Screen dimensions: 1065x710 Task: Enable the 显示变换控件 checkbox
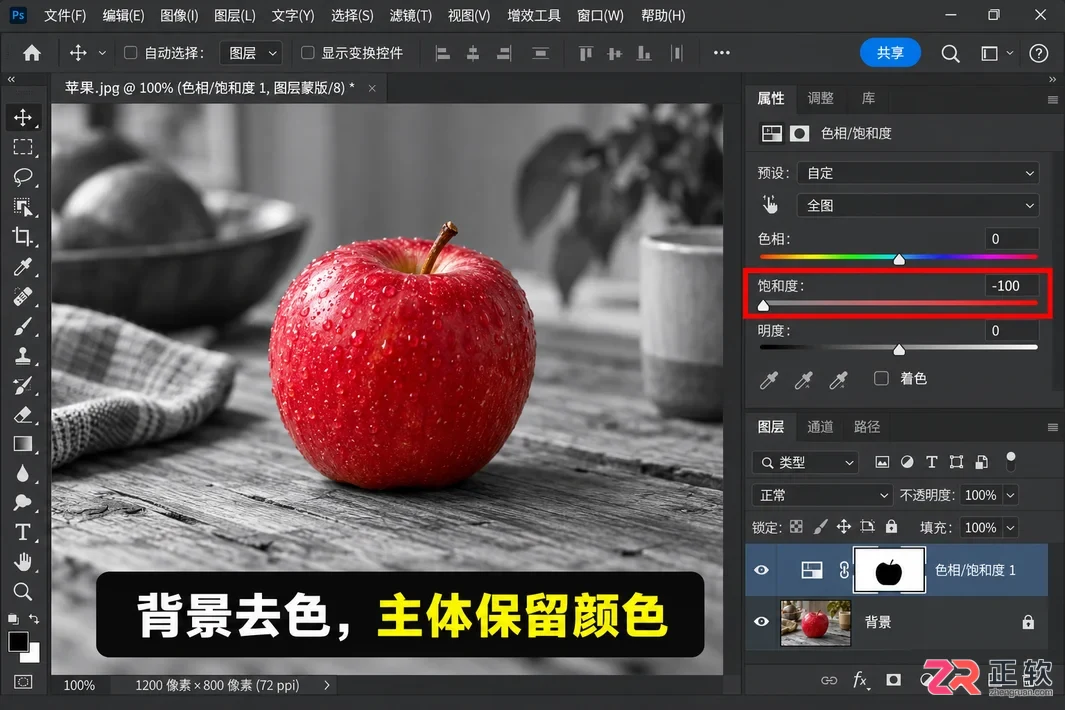click(x=308, y=52)
